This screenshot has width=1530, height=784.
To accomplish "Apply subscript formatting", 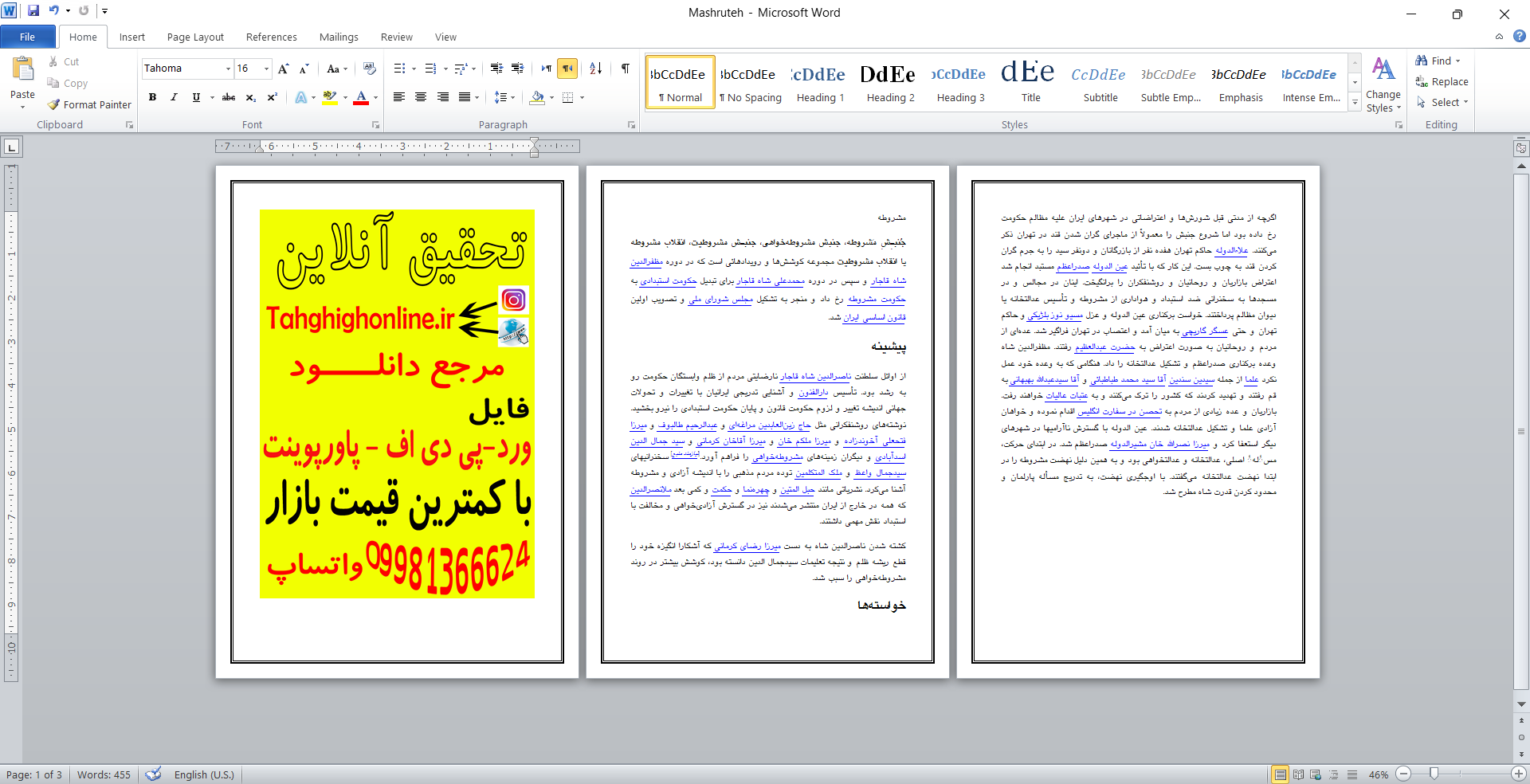I will pyautogui.click(x=250, y=97).
